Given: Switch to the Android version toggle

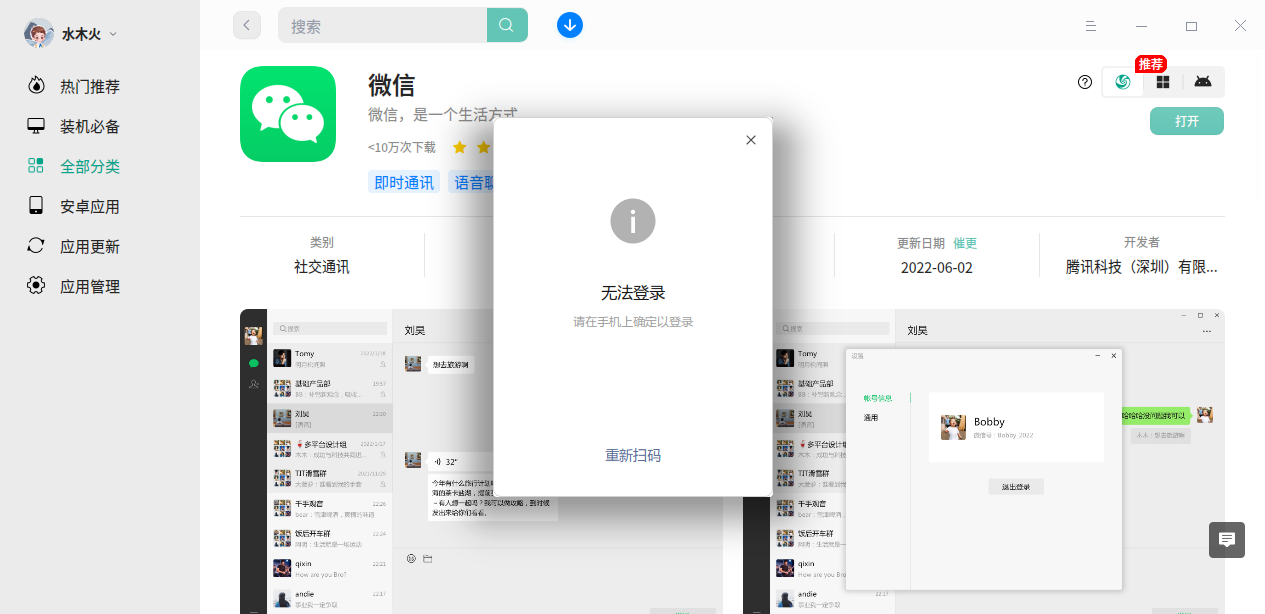Looking at the screenshot, I should tap(1202, 81).
